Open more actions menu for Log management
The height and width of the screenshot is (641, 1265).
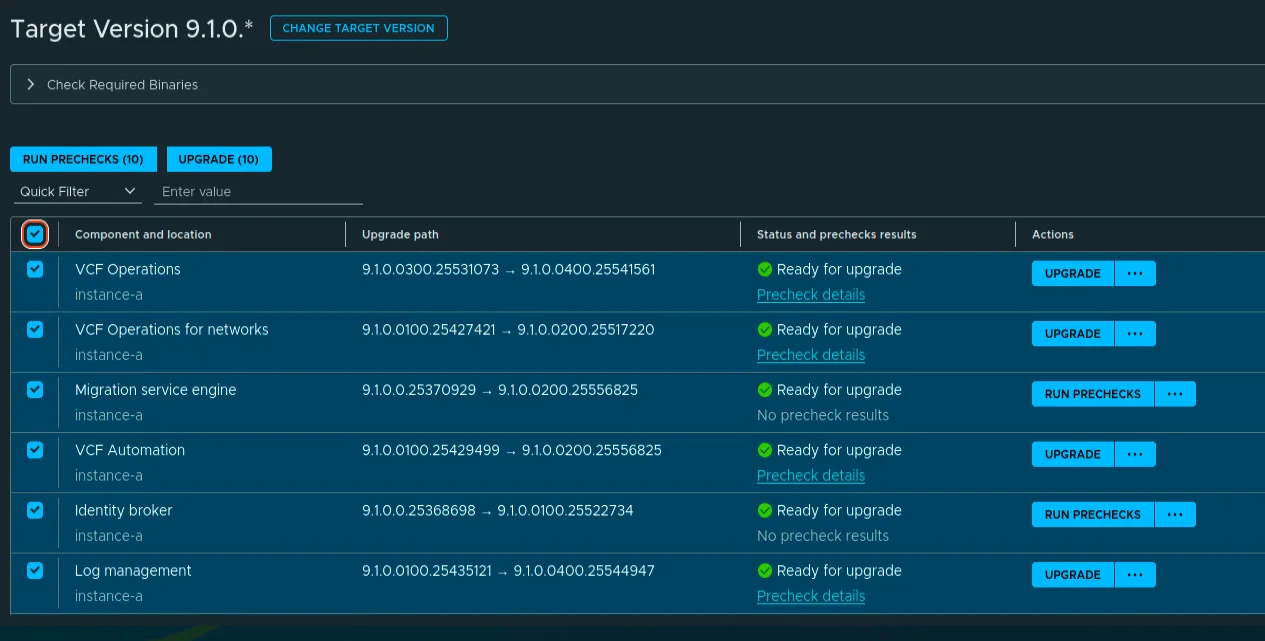[x=1135, y=575]
